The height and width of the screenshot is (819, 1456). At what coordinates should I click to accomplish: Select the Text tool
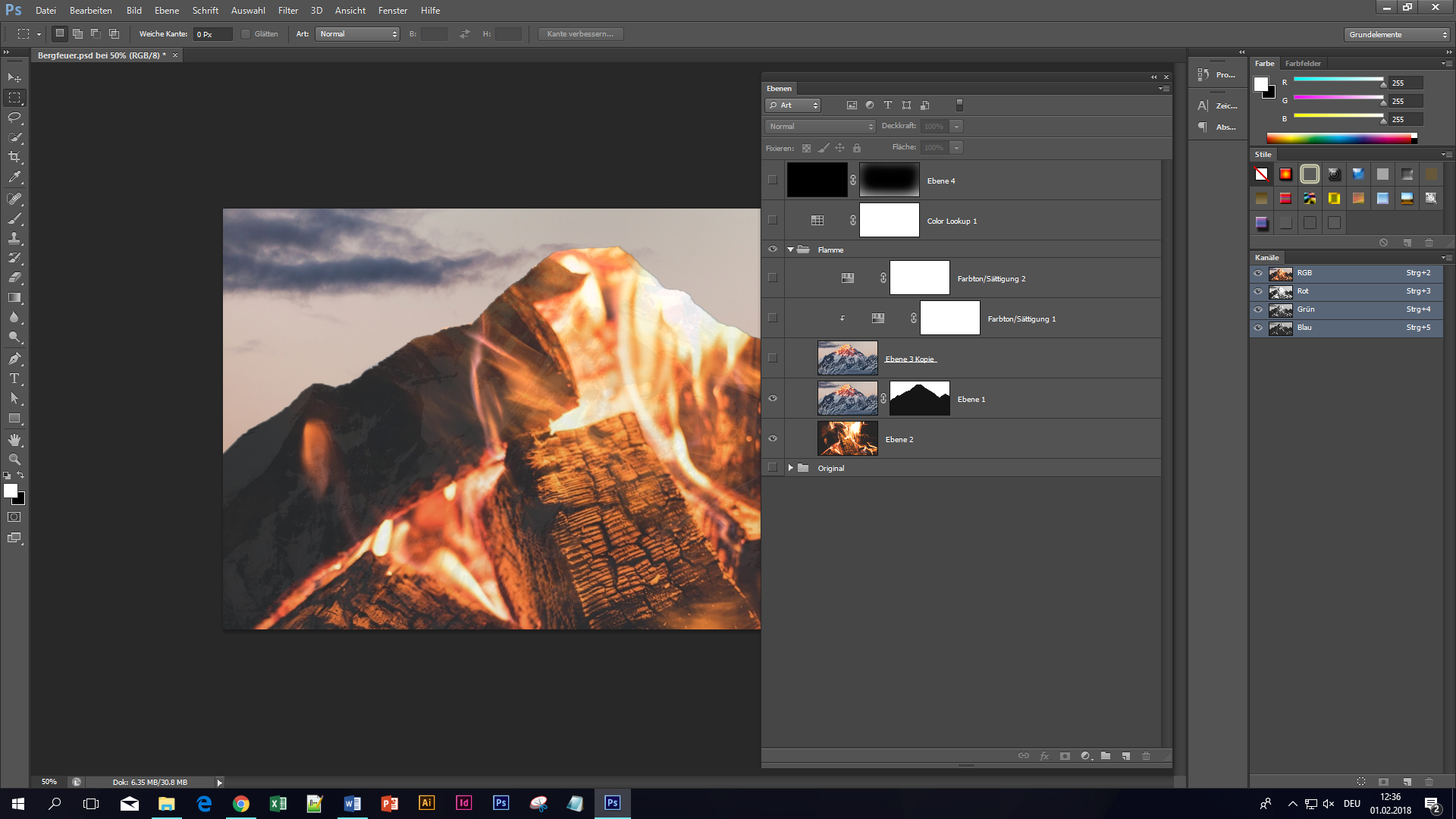point(14,378)
